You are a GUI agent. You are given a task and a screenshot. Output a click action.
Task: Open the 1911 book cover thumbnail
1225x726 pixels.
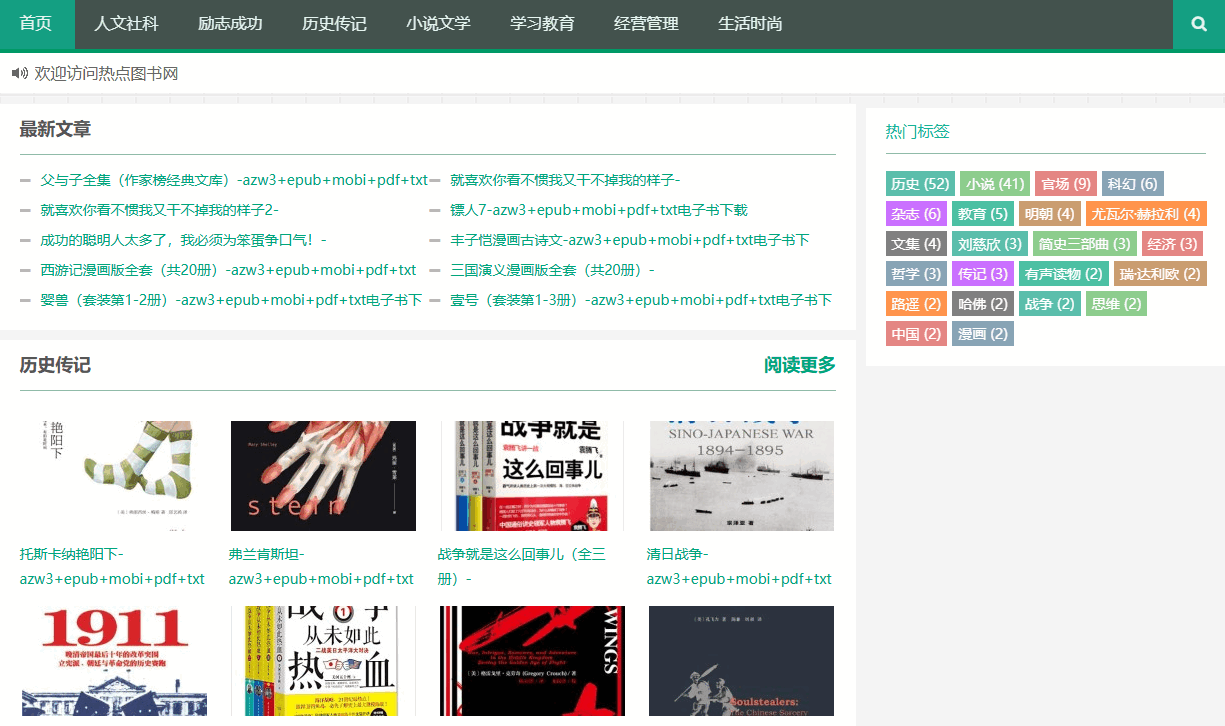point(114,660)
